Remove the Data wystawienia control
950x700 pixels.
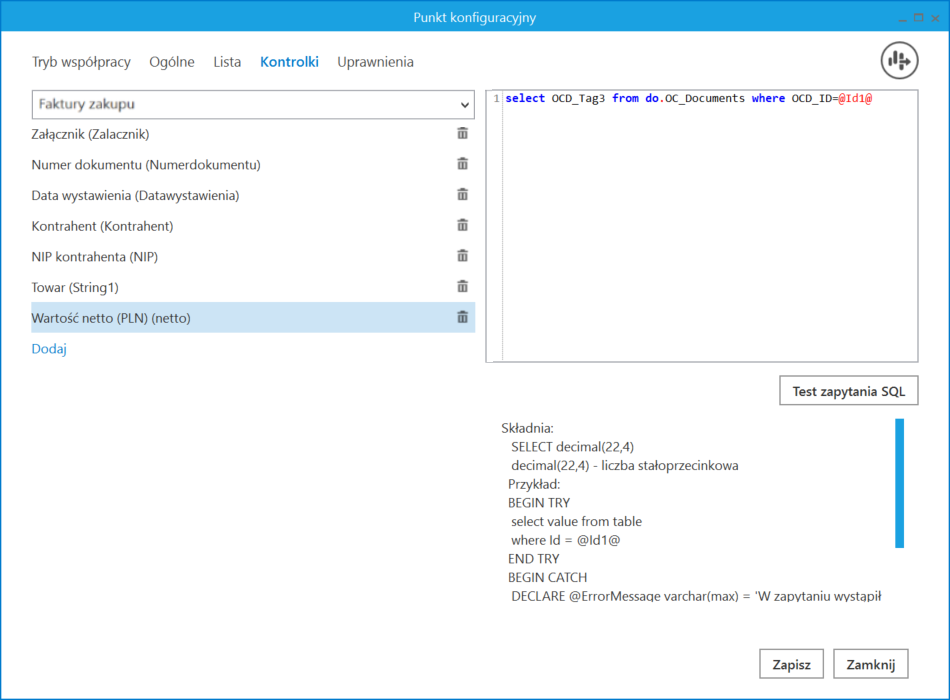(462, 195)
